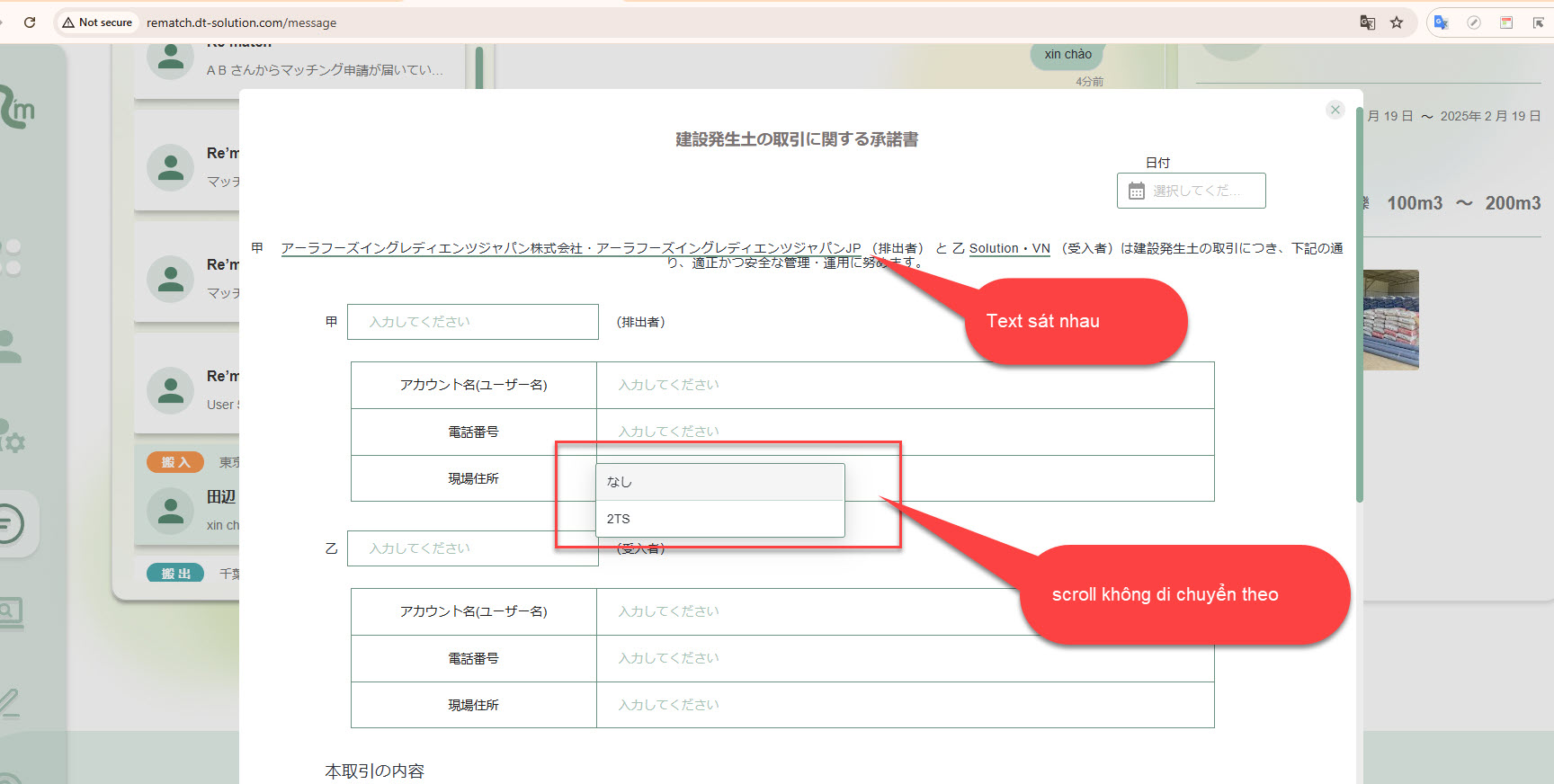Viewport: 1554px width, 784px height.
Task: Select 'なし' from the dropdown list
Action: [x=719, y=482]
